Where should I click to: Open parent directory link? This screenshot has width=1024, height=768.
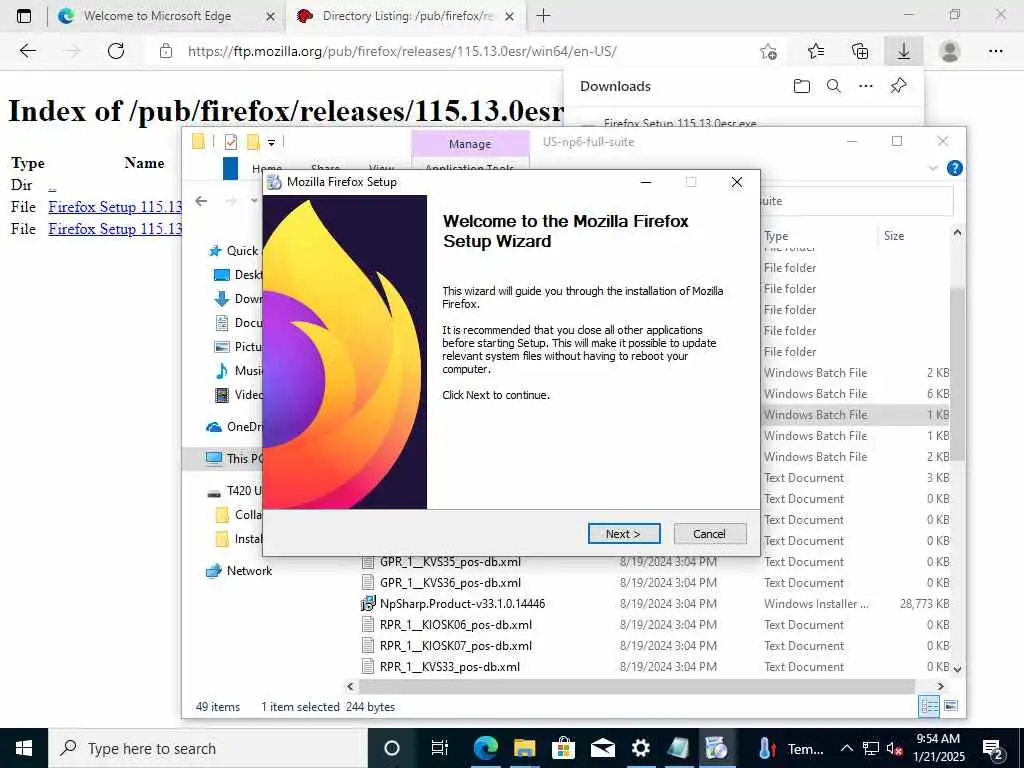pos(52,185)
